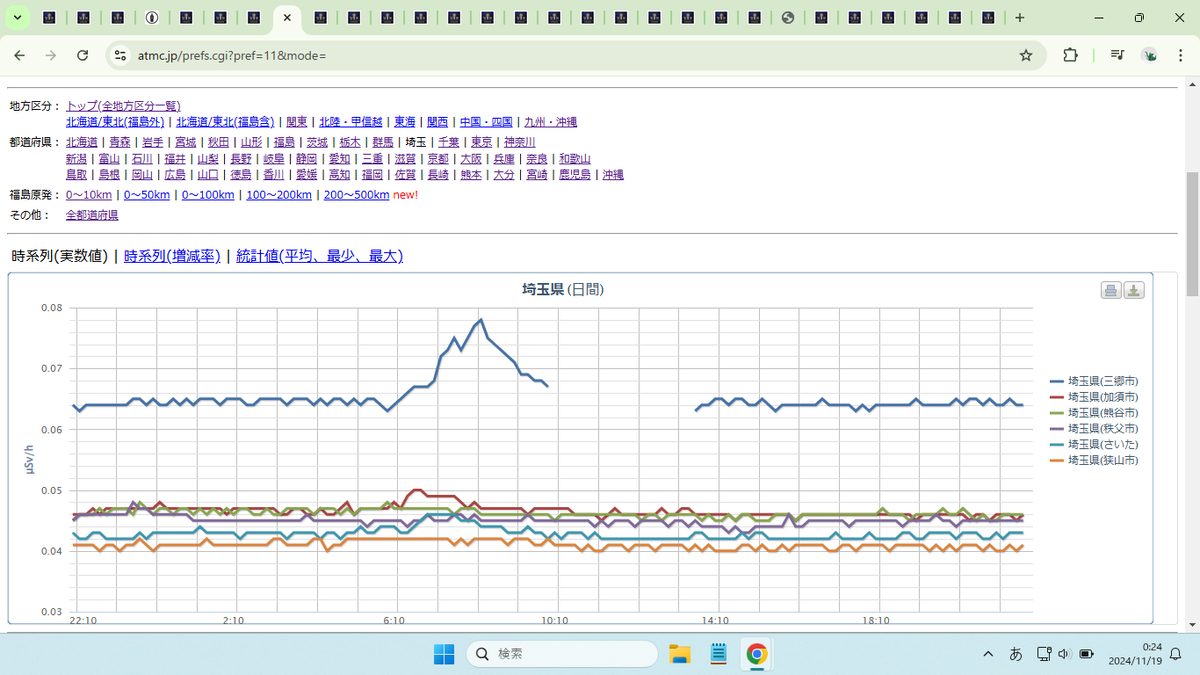The width and height of the screenshot is (1200, 675).
Task: Open the 東京 prefecture link
Action: pos(481,143)
